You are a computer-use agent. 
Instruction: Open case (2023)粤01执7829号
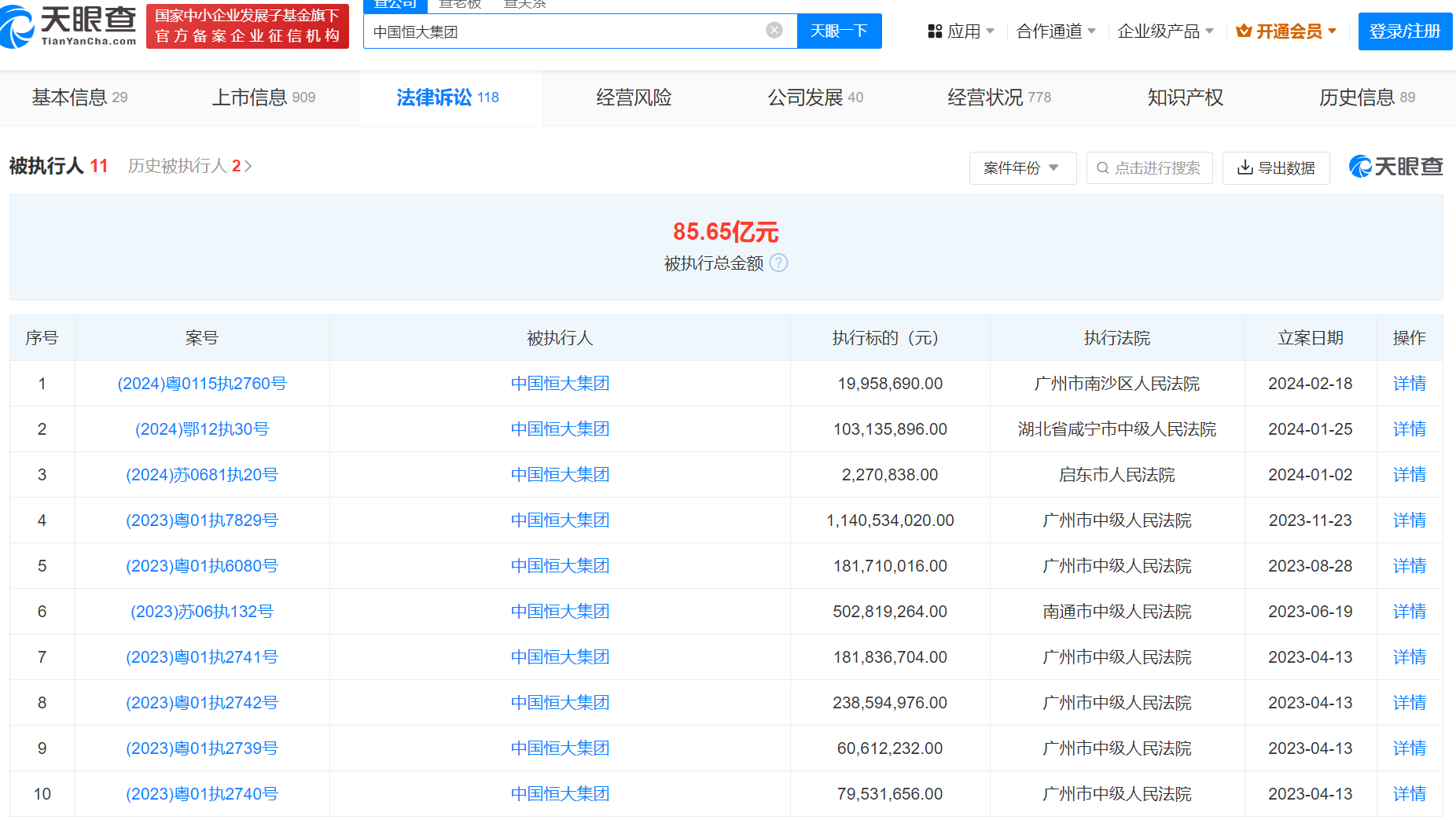click(202, 520)
